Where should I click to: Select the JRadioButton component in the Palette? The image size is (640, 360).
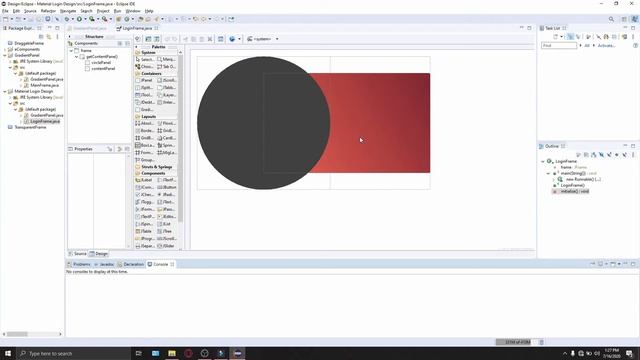point(167,194)
